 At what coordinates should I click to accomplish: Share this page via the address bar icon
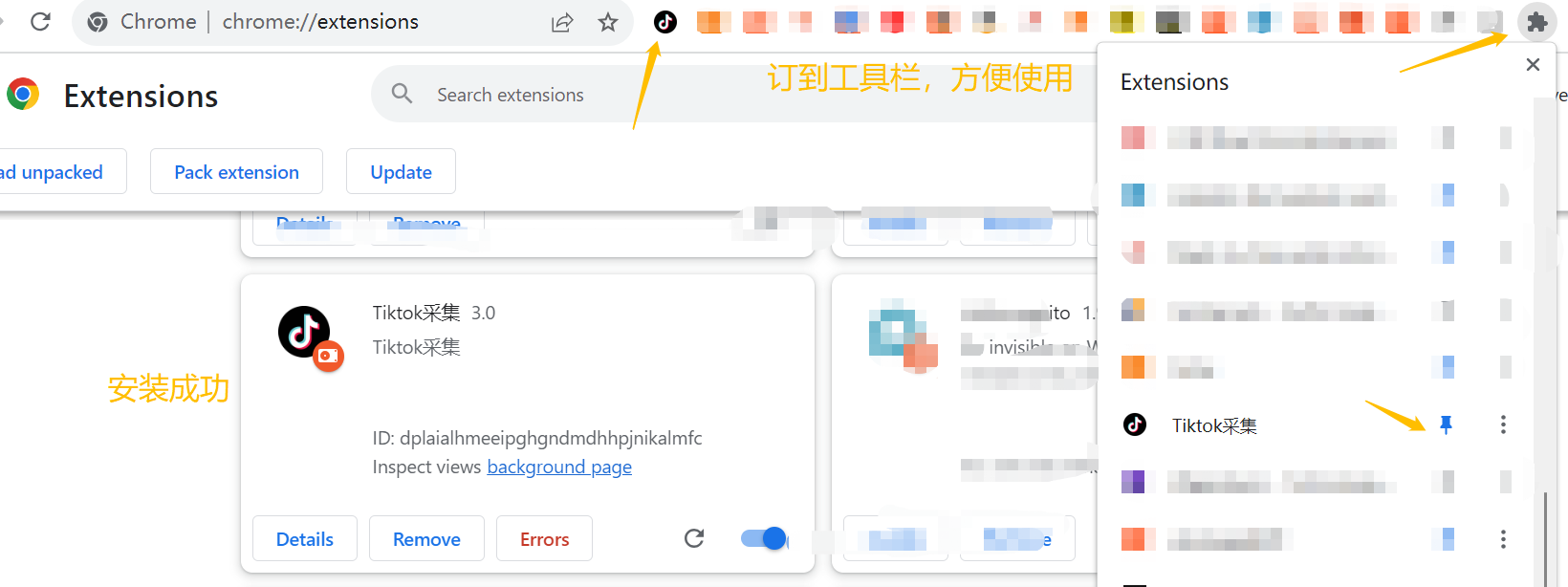pos(562,22)
